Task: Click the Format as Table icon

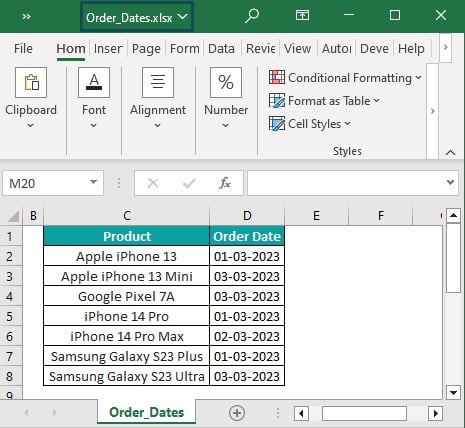Action: 277,101
